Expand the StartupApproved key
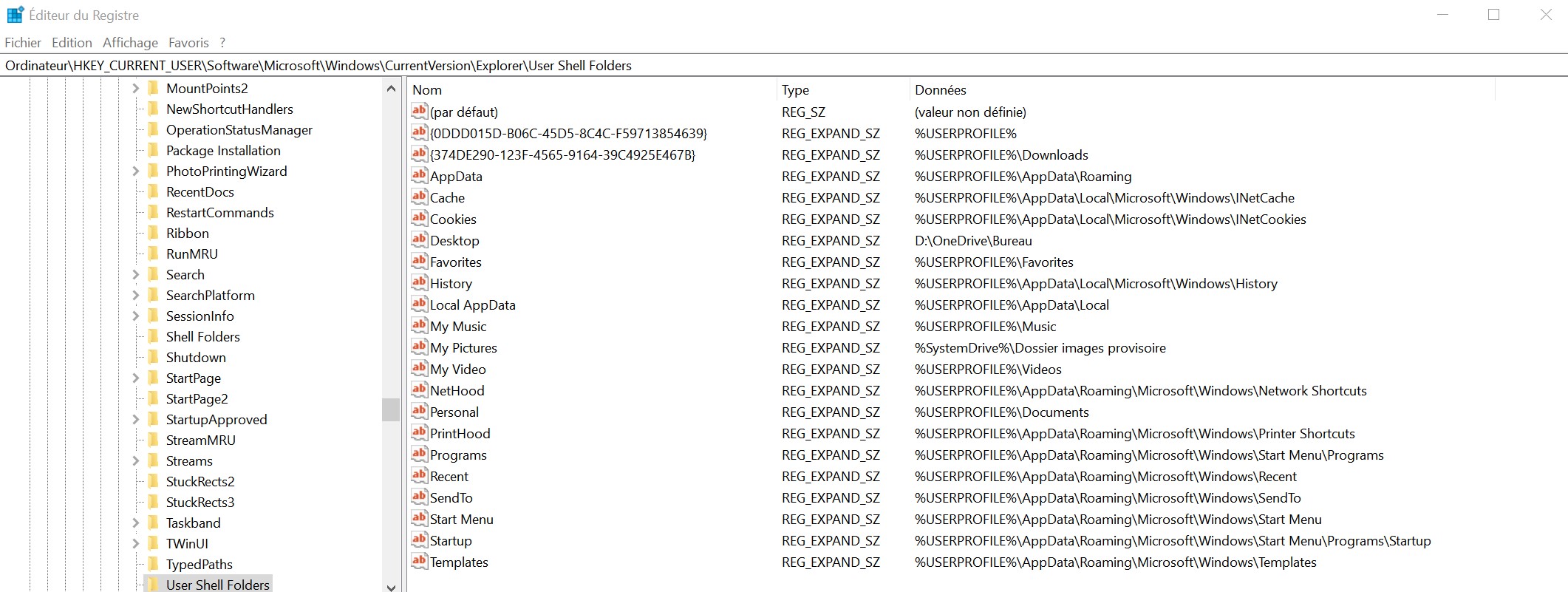 (x=135, y=420)
